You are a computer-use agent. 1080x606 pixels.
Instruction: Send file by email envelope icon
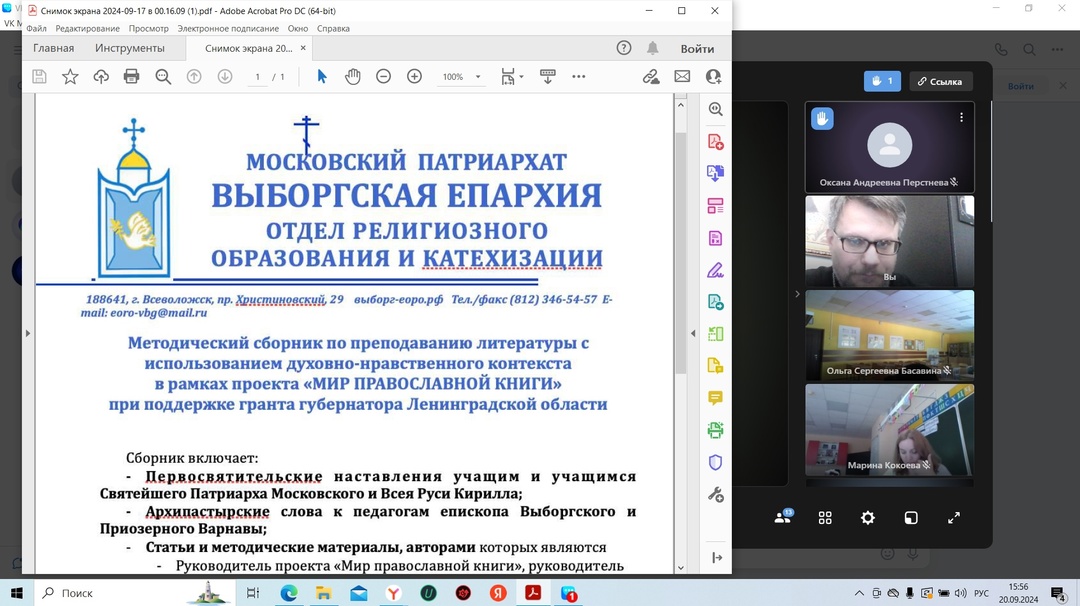(682, 76)
